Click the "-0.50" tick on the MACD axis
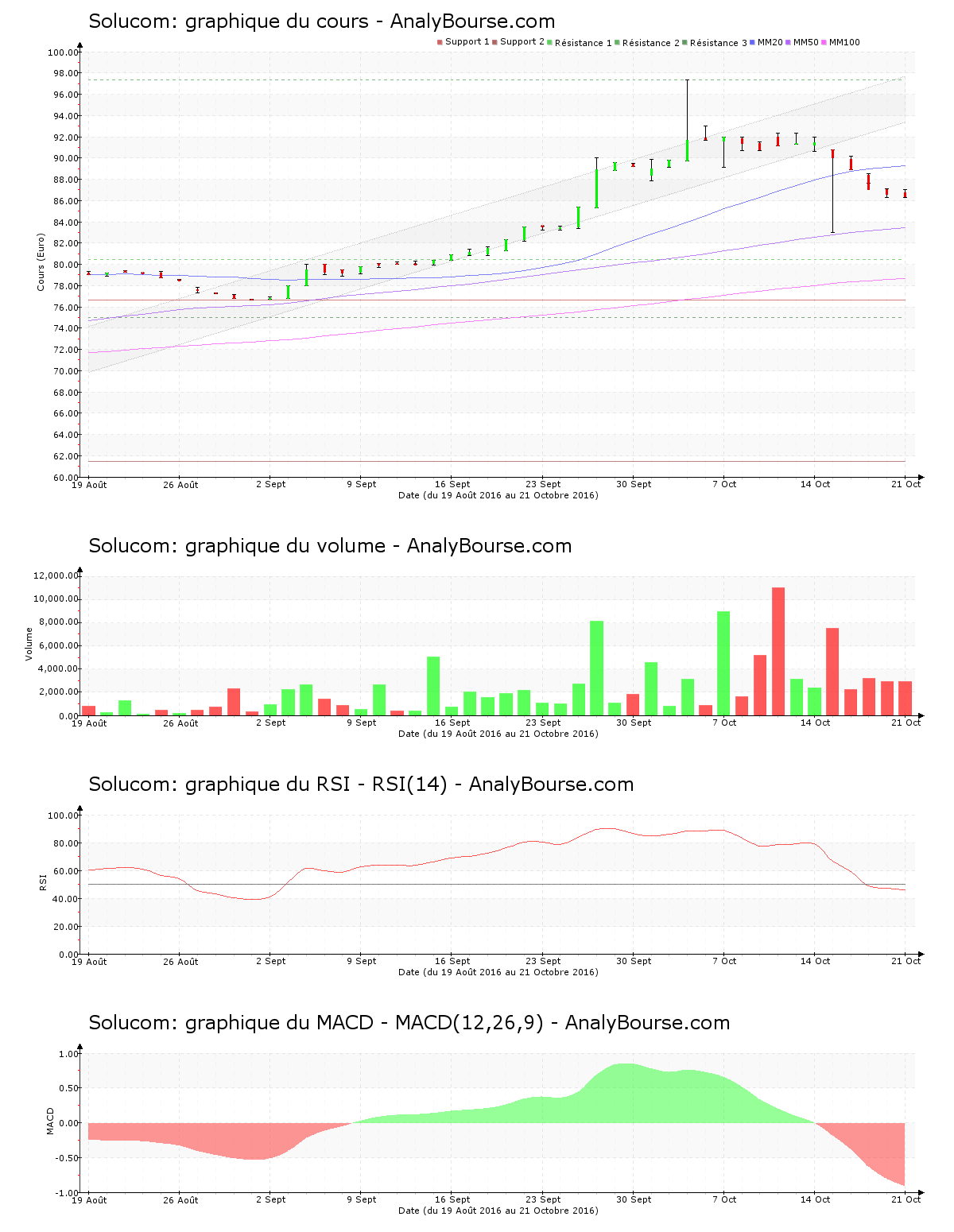The height and width of the screenshot is (1232, 954). tap(66, 1158)
